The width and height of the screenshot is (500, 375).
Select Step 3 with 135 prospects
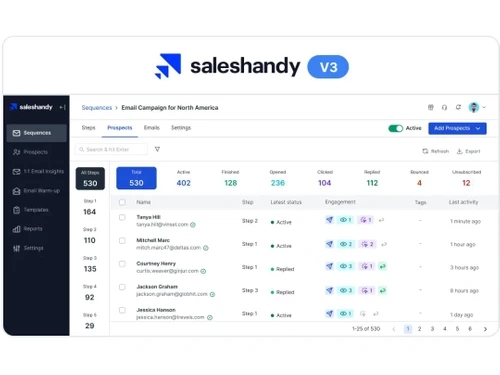point(90,264)
